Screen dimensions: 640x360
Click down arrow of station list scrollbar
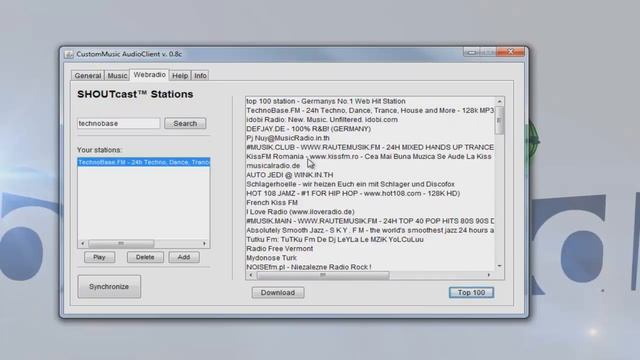[x=500, y=266]
